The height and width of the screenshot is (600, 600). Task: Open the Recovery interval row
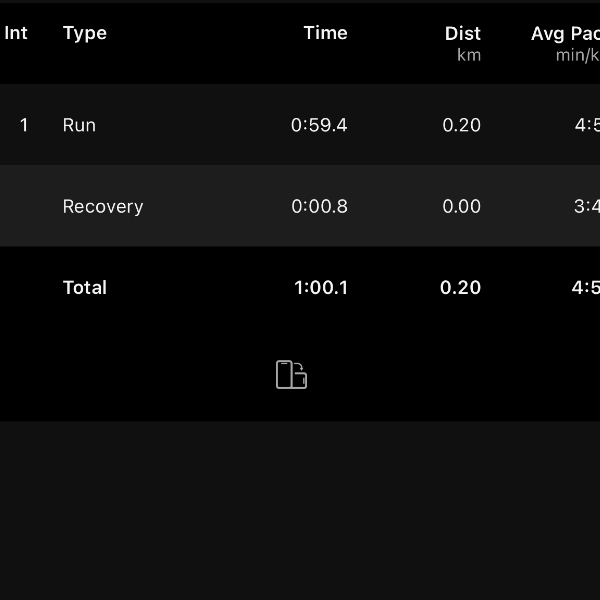(300, 206)
